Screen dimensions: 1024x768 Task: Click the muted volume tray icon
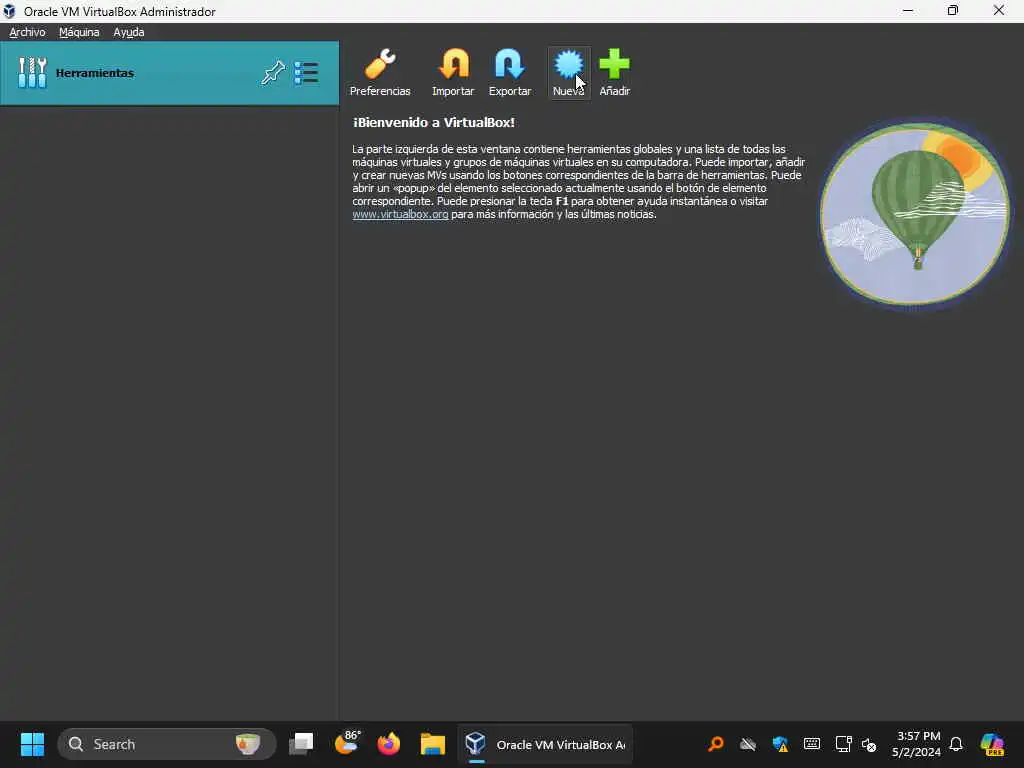pos(869,744)
